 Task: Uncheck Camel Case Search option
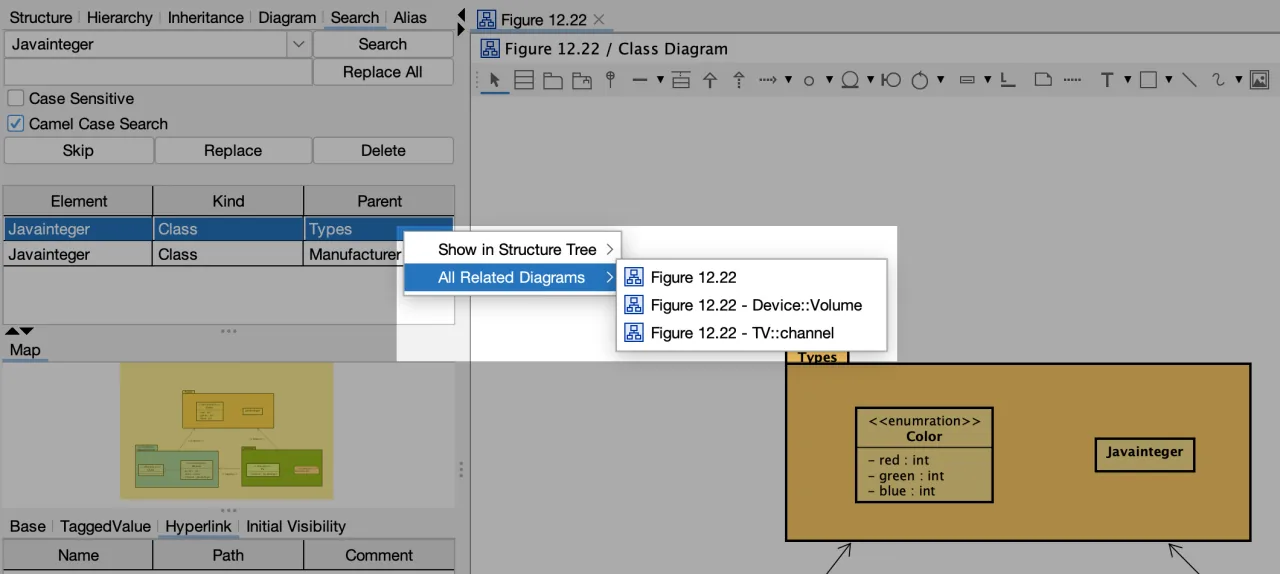(16, 124)
